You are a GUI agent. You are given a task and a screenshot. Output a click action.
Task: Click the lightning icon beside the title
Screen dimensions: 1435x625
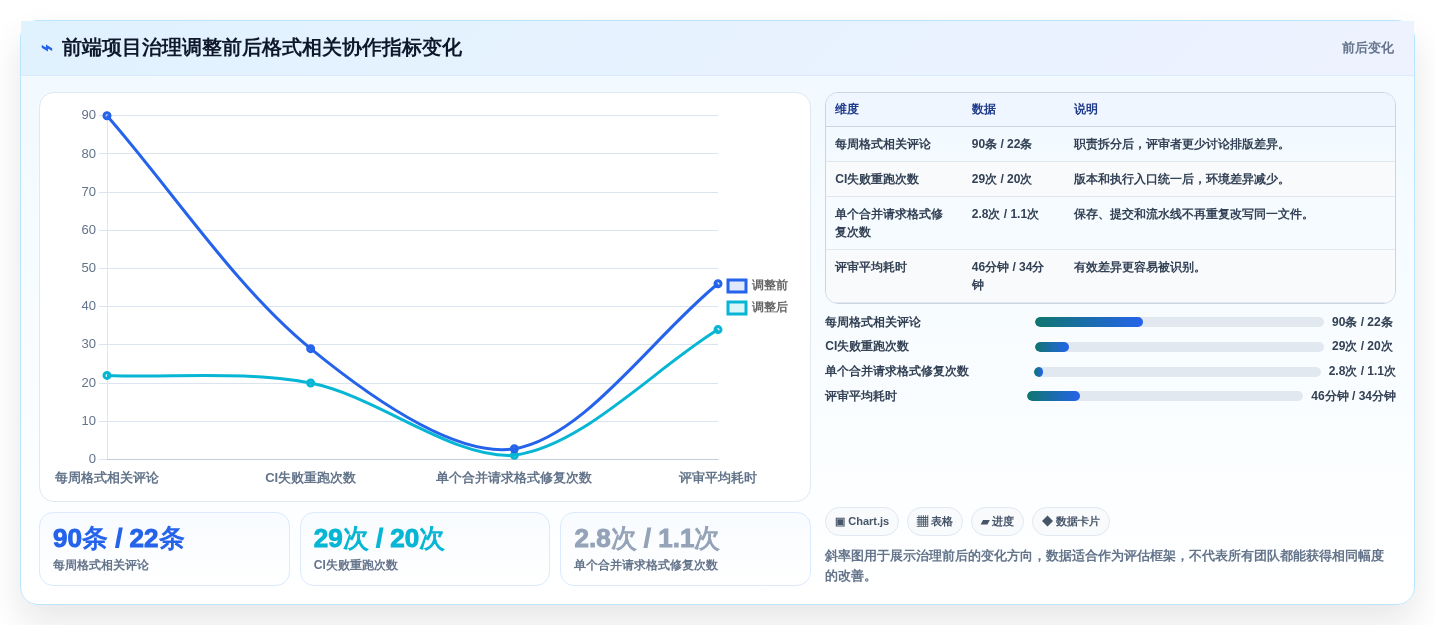point(47,48)
